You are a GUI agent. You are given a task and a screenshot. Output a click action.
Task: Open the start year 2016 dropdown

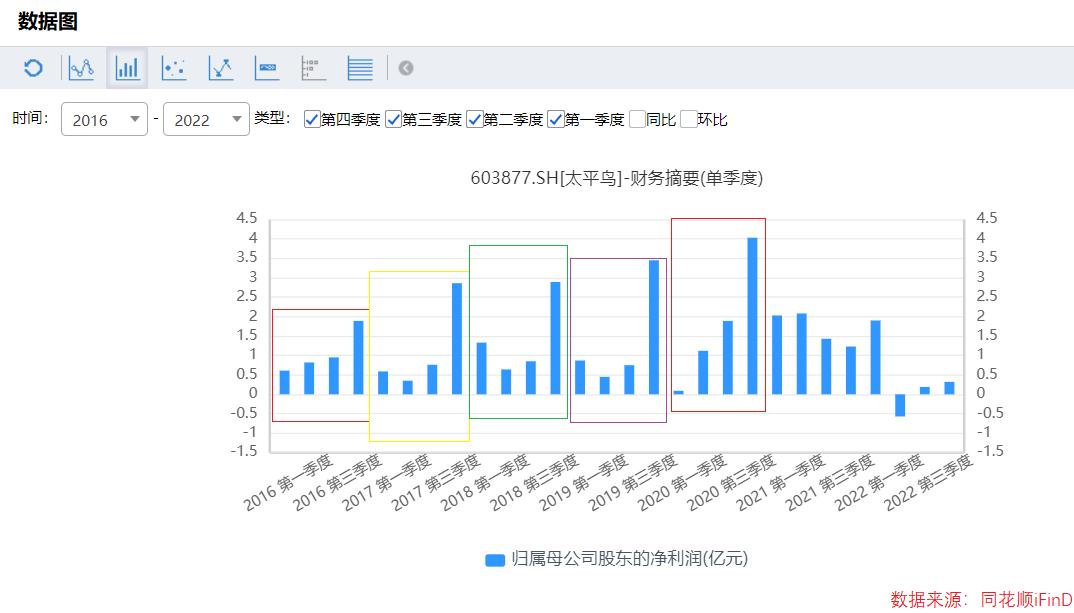(104, 120)
